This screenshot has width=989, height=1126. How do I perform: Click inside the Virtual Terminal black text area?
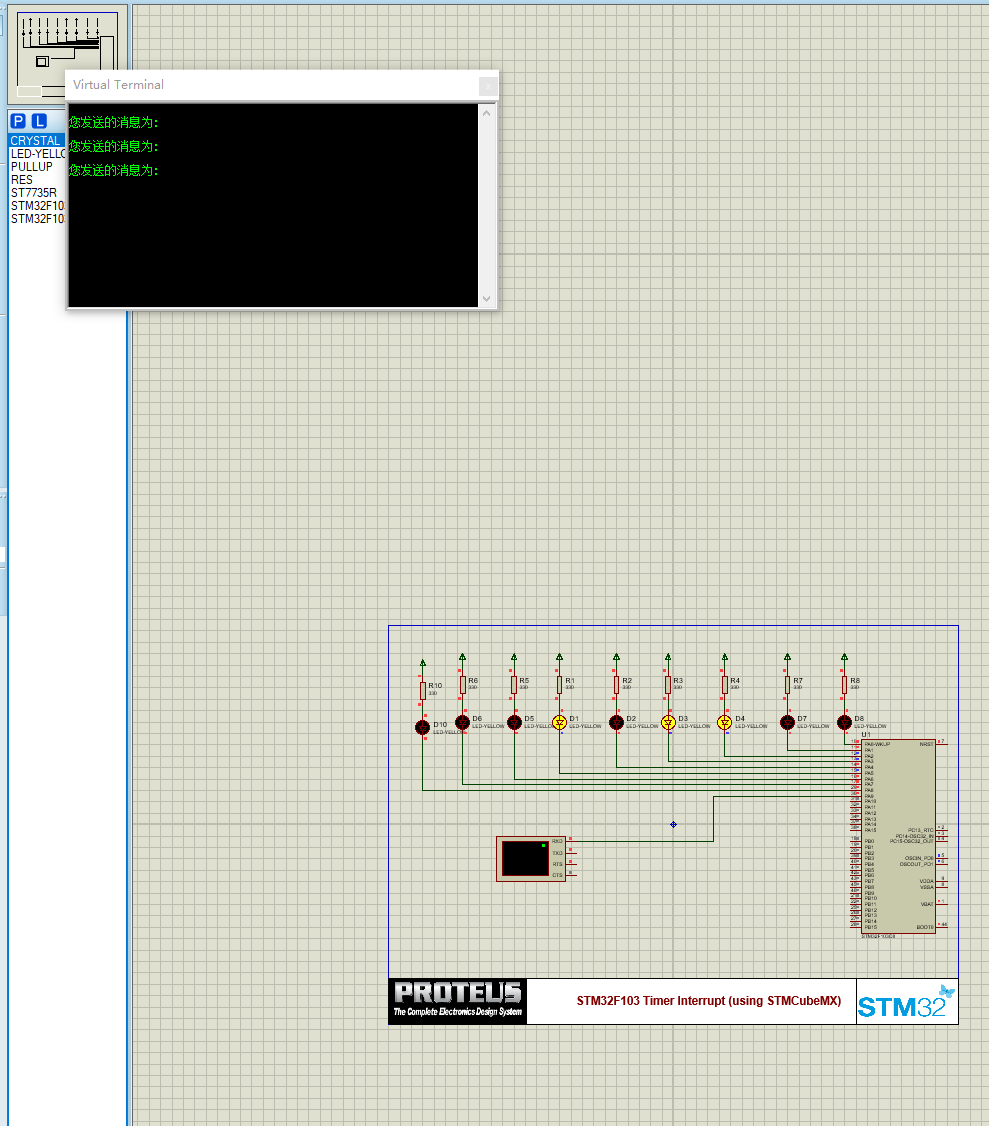point(273,205)
